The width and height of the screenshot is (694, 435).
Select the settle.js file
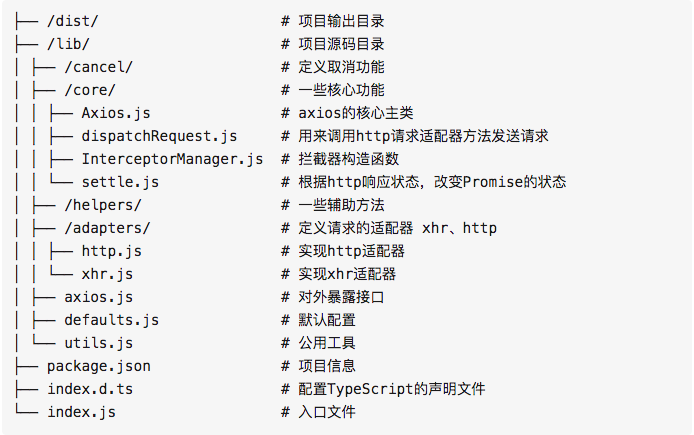point(120,182)
